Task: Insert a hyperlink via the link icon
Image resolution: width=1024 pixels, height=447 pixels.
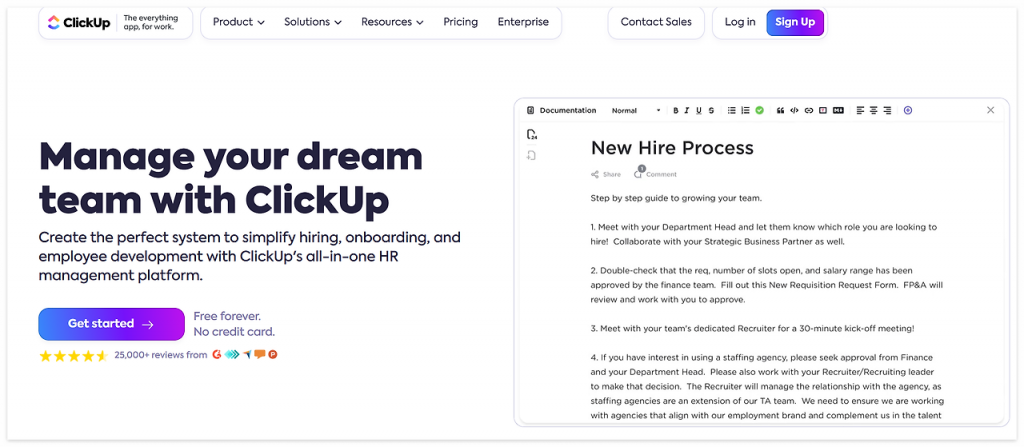Action: 809,110
